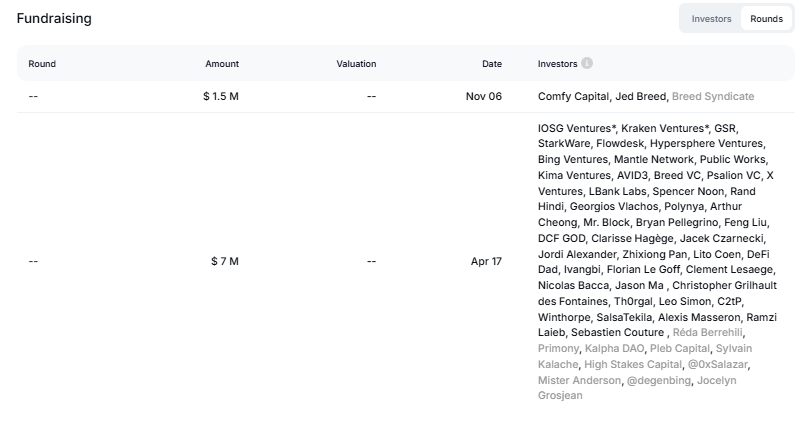Open Spencer Noon investor link
Viewport: 805px width, 424px height.
click(688, 191)
